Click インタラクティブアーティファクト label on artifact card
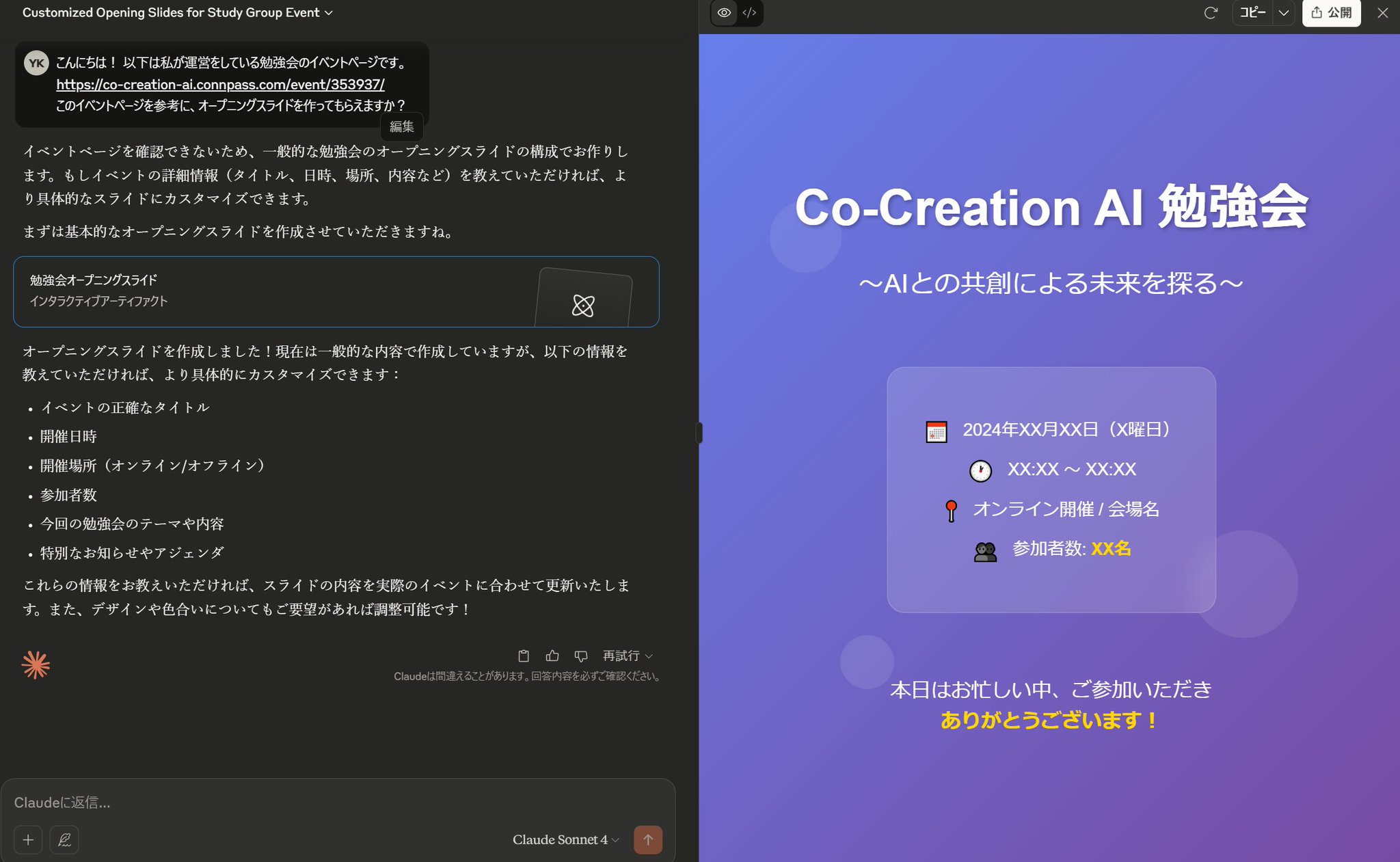This screenshot has height=862, width=1400. [98, 301]
